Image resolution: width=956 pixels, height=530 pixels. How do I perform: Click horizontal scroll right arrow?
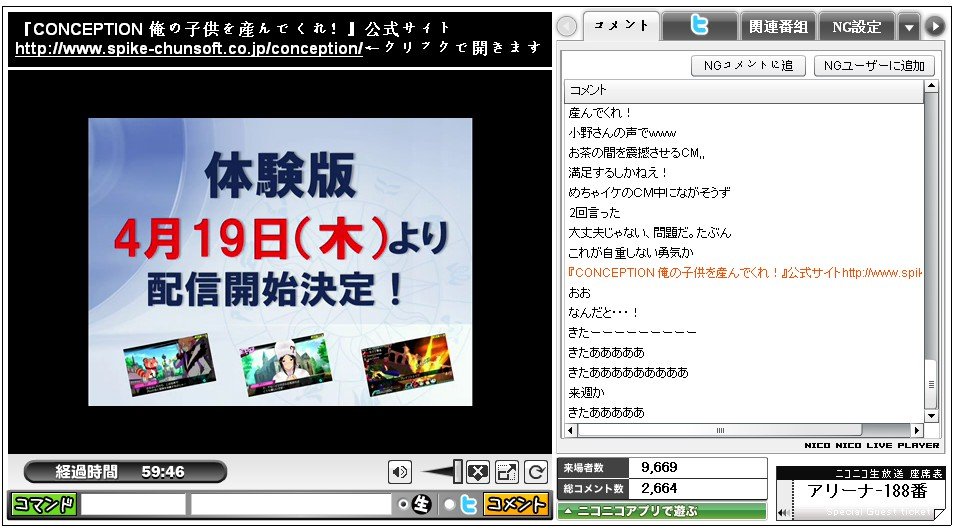click(917, 431)
